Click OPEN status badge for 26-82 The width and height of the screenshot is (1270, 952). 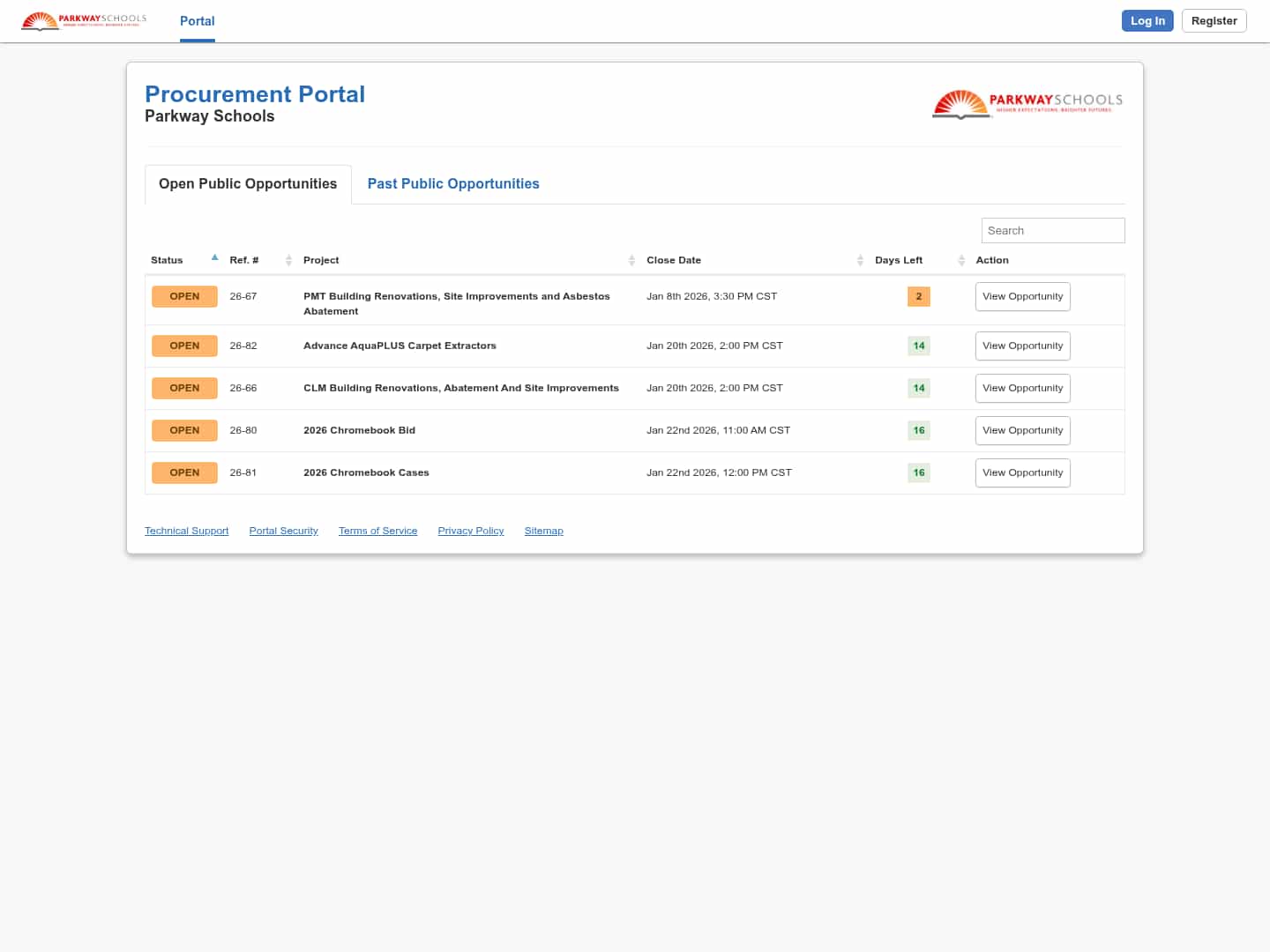point(184,346)
